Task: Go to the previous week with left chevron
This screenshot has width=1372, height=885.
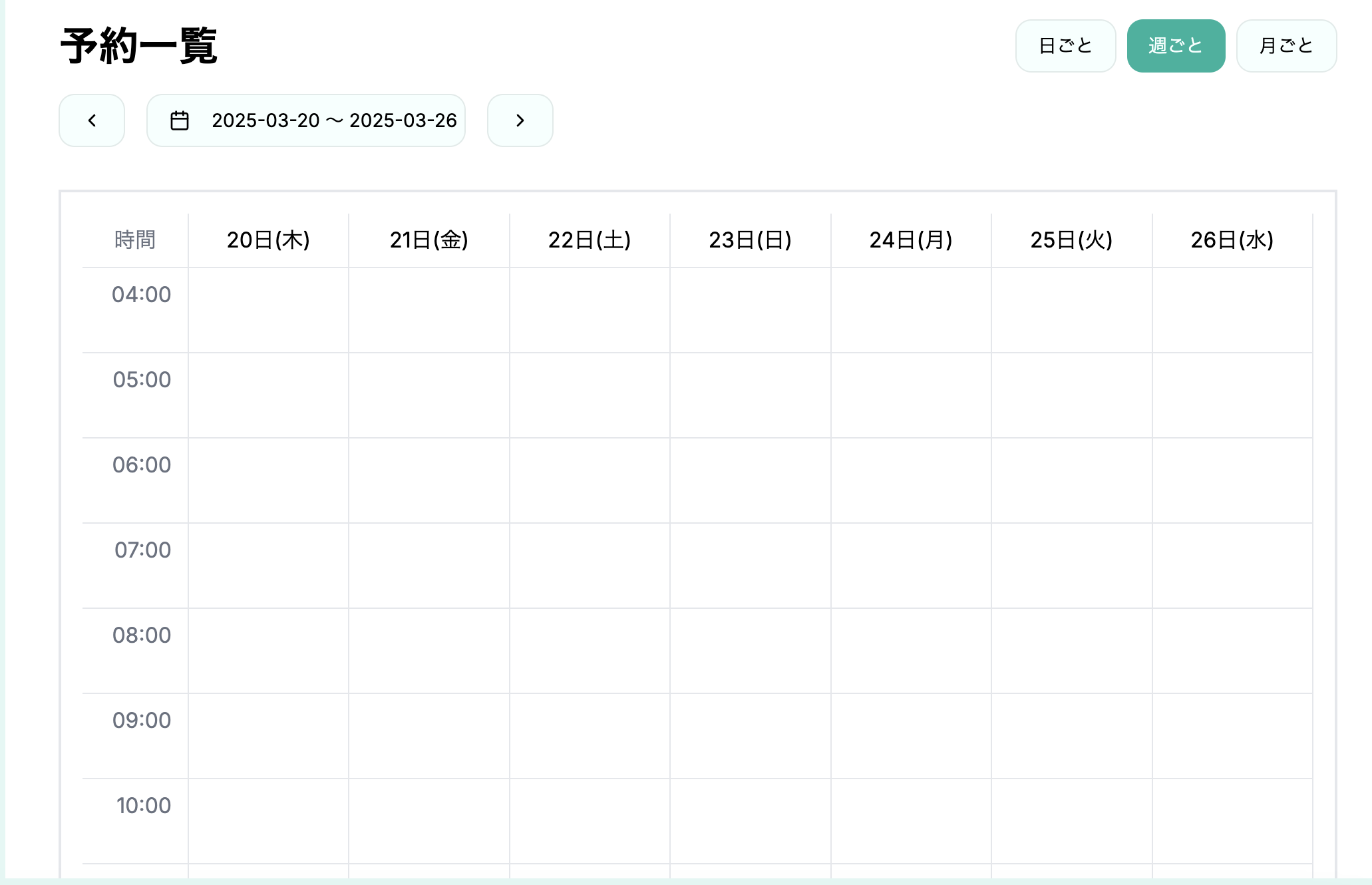Action: (92, 120)
